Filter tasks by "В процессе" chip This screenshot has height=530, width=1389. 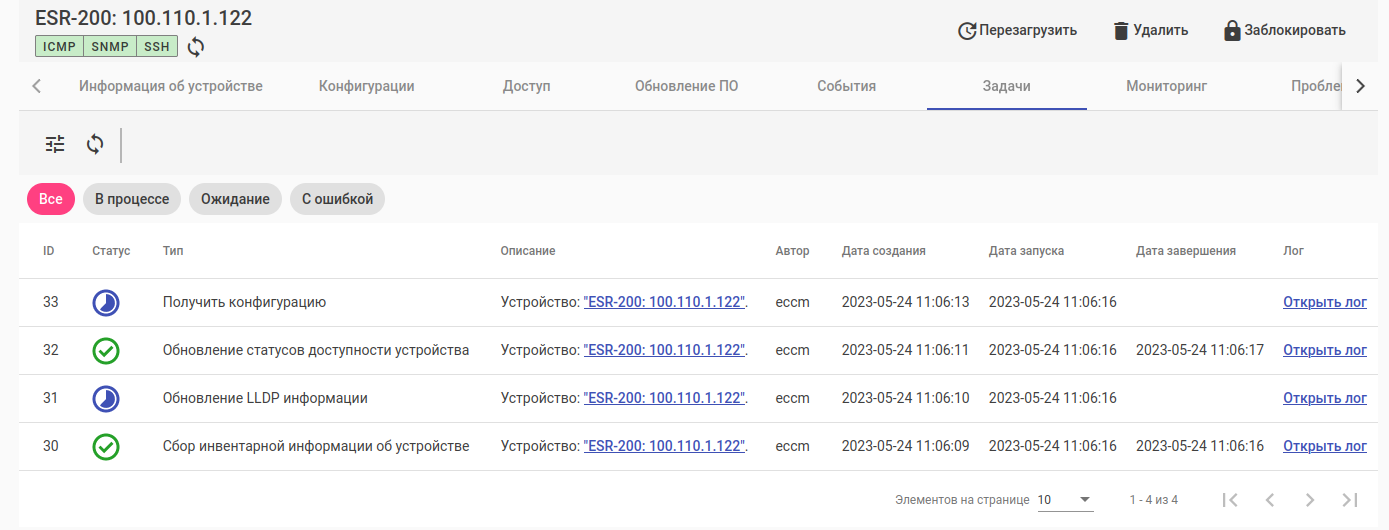(x=132, y=199)
